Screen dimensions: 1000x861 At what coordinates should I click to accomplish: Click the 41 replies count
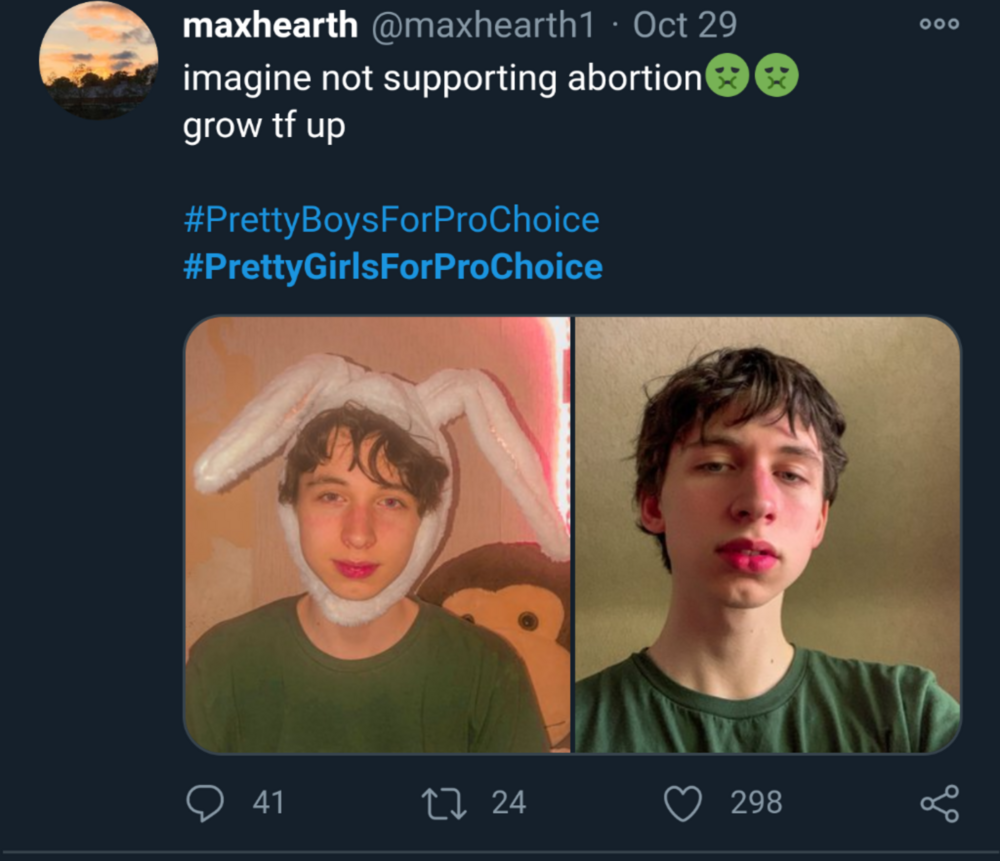tap(268, 803)
